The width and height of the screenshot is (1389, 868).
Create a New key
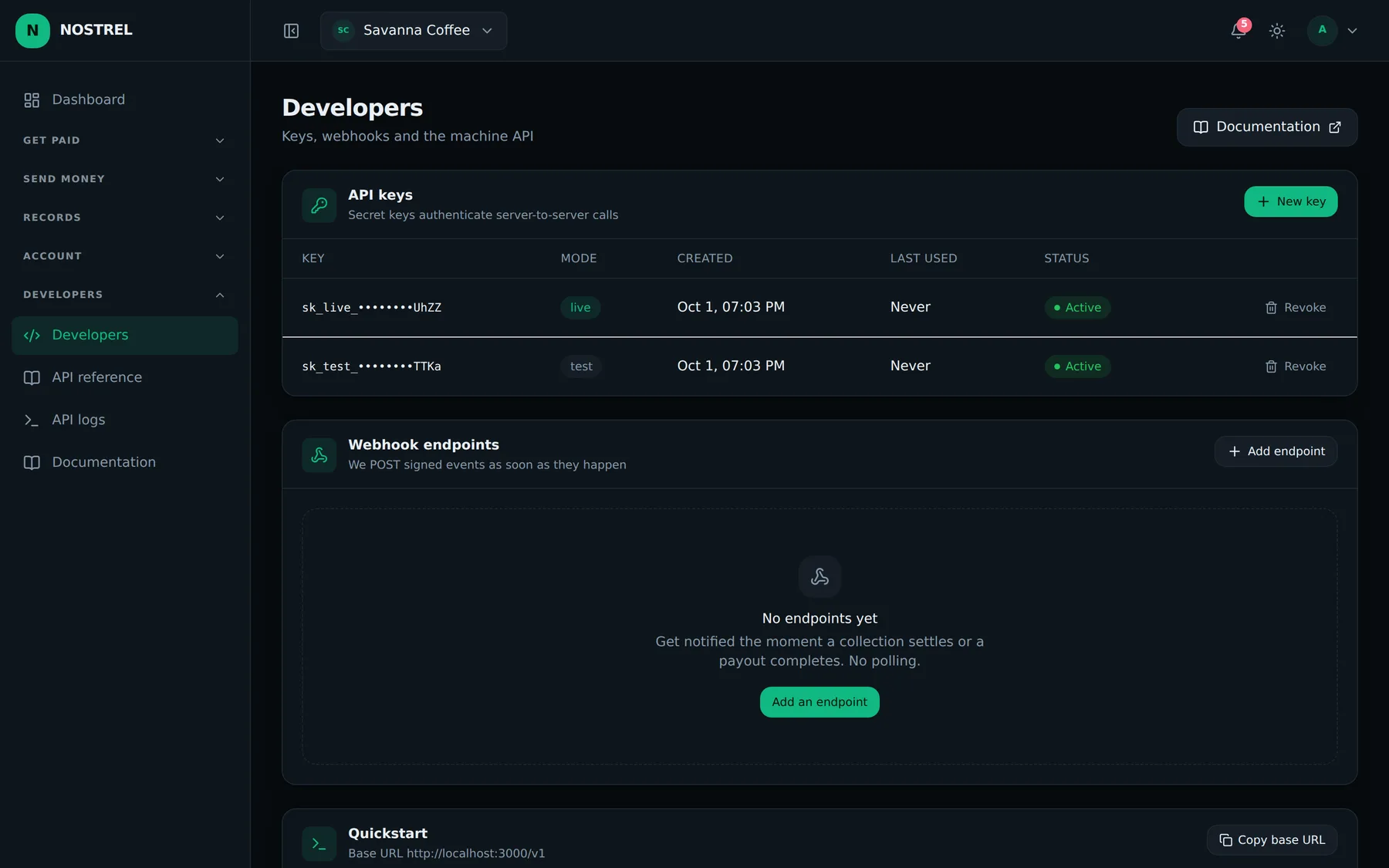[1291, 201]
